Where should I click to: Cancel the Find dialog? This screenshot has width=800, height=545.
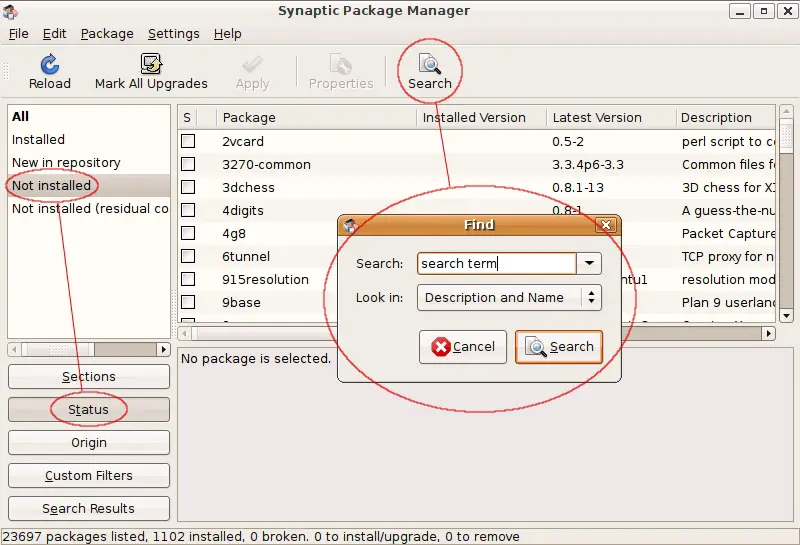(463, 347)
